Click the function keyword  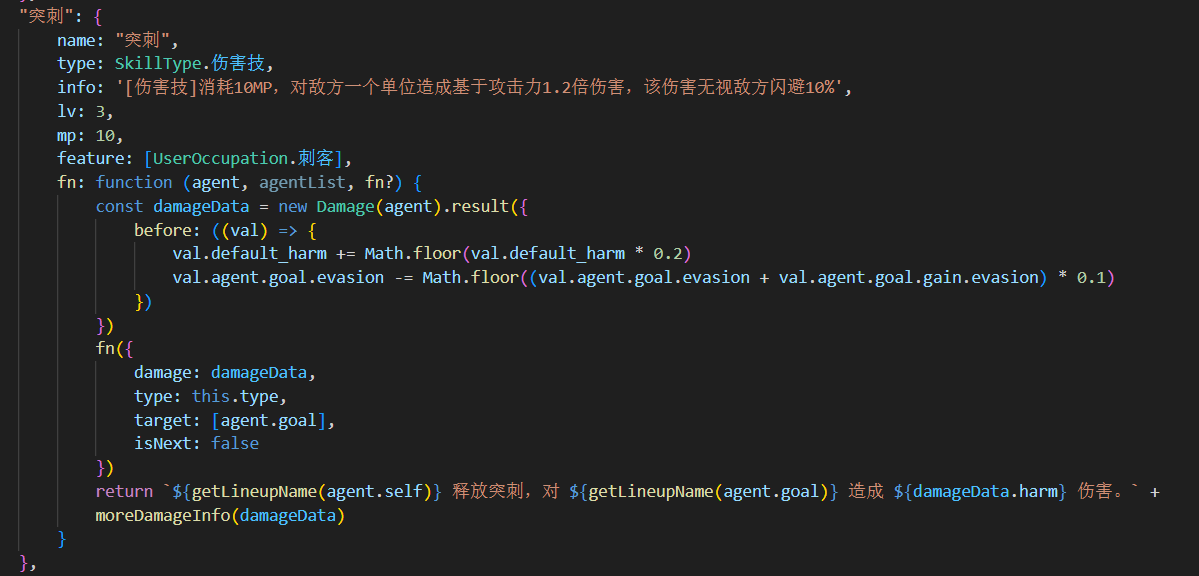134,182
